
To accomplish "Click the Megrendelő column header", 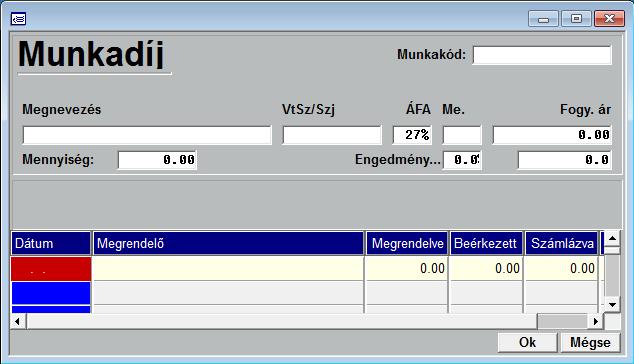I will 228,243.
